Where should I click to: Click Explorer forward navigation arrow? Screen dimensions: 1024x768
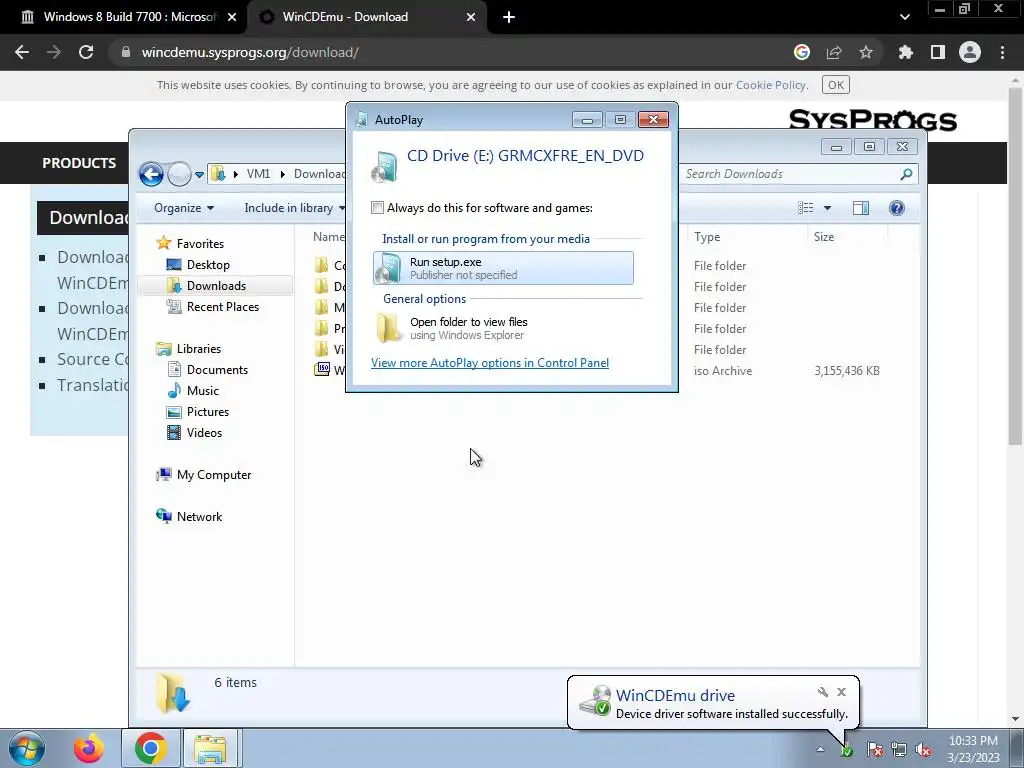click(x=179, y=174)
